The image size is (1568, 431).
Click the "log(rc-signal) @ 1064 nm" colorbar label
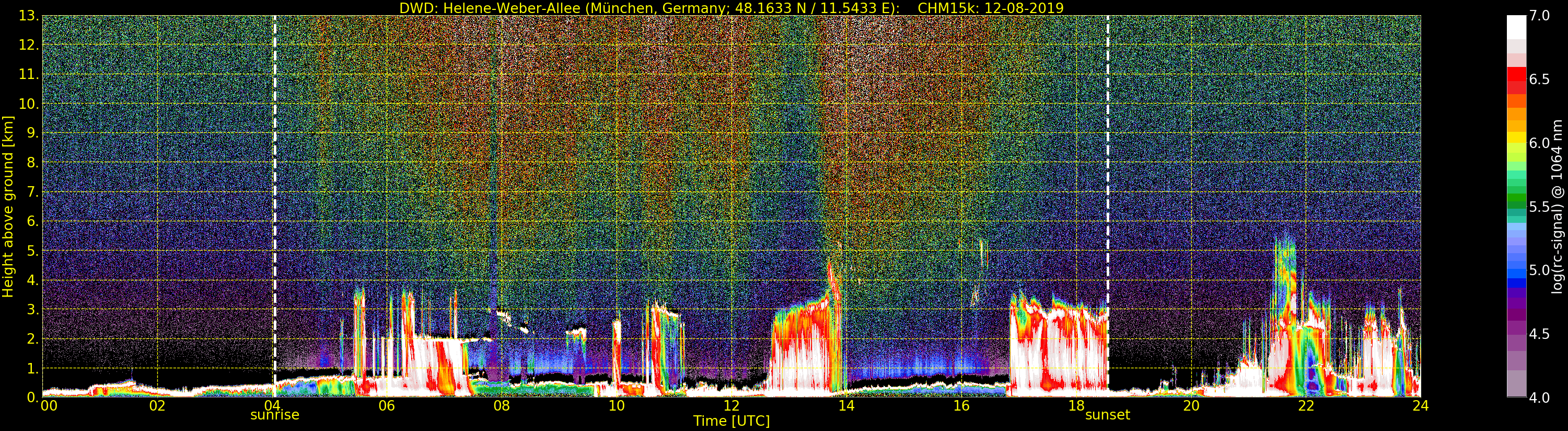point(1557,206)
